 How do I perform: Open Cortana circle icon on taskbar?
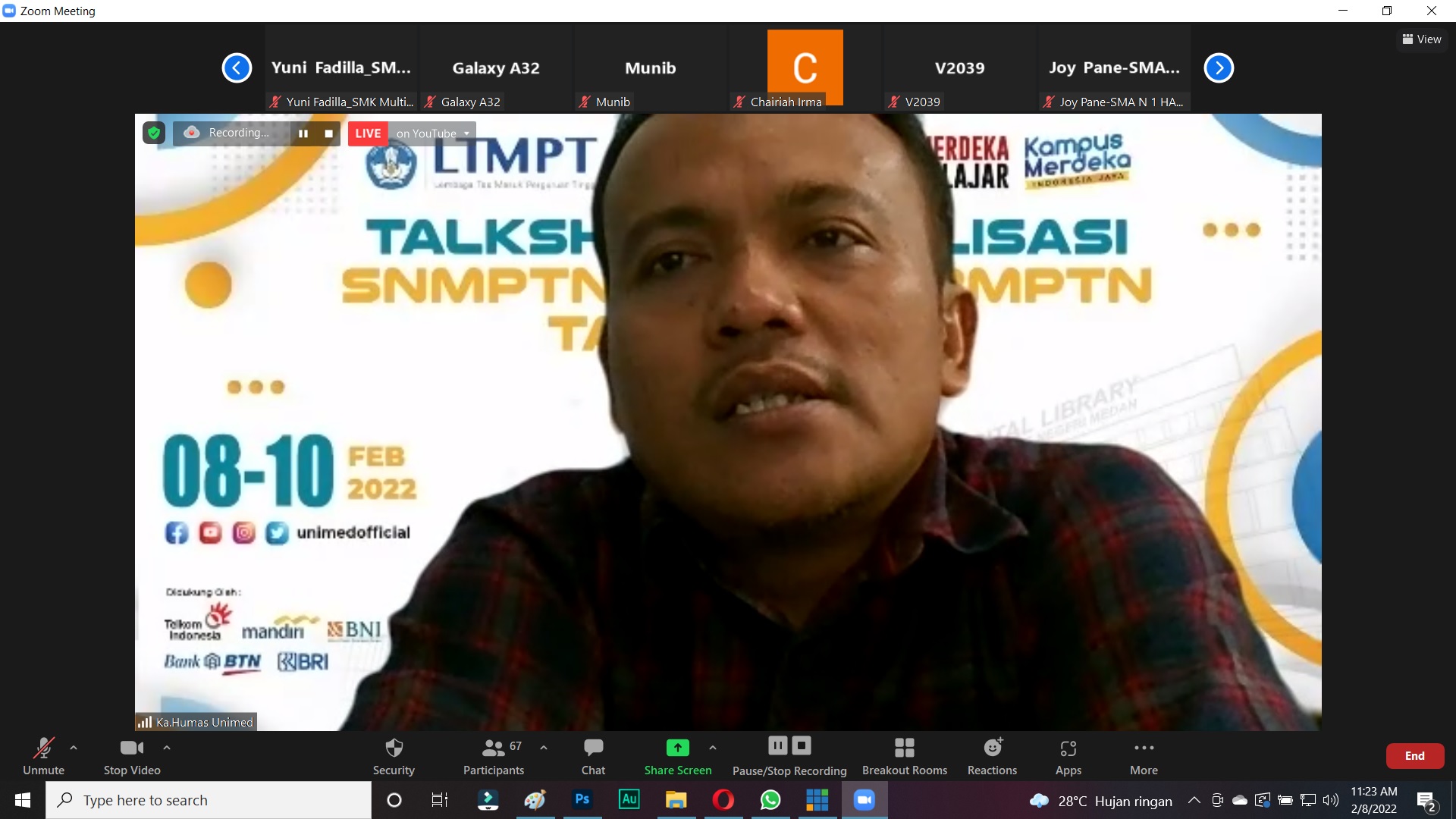click(394, 800)
